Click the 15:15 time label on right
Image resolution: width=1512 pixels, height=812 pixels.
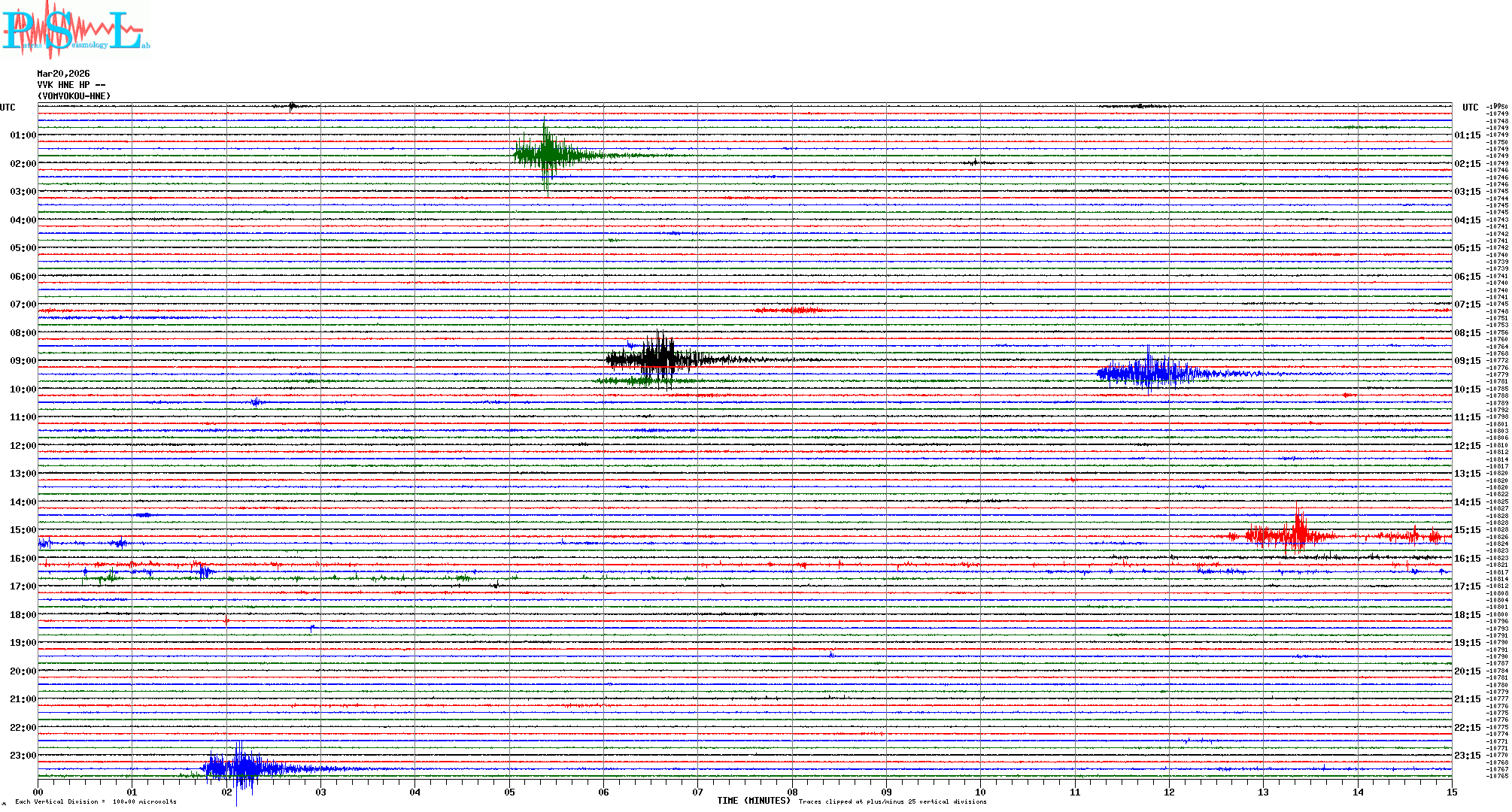[x=1467, y=530]
